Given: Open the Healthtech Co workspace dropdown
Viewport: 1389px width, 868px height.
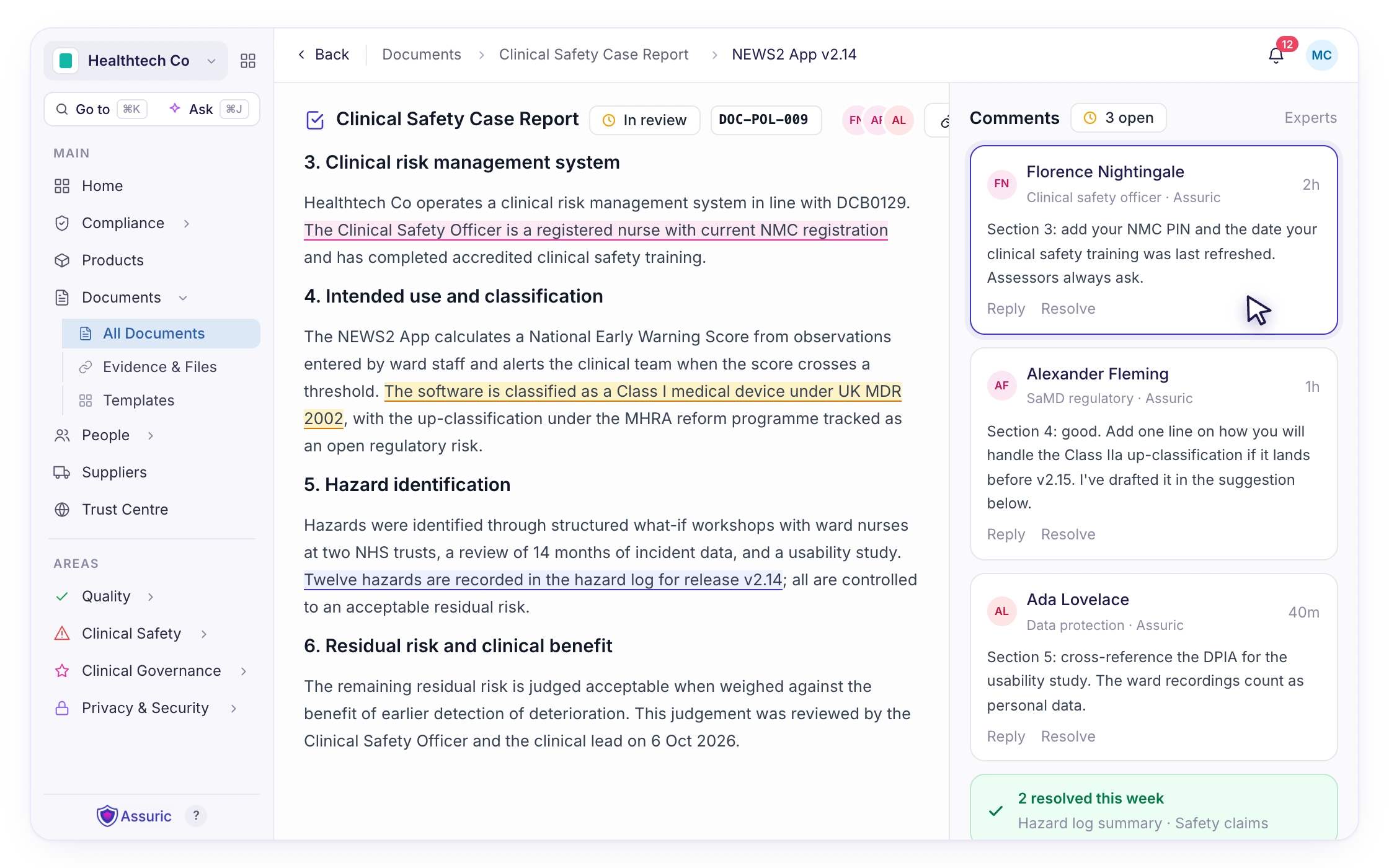Looking at the screenshot, I should (x=136, y=60).
